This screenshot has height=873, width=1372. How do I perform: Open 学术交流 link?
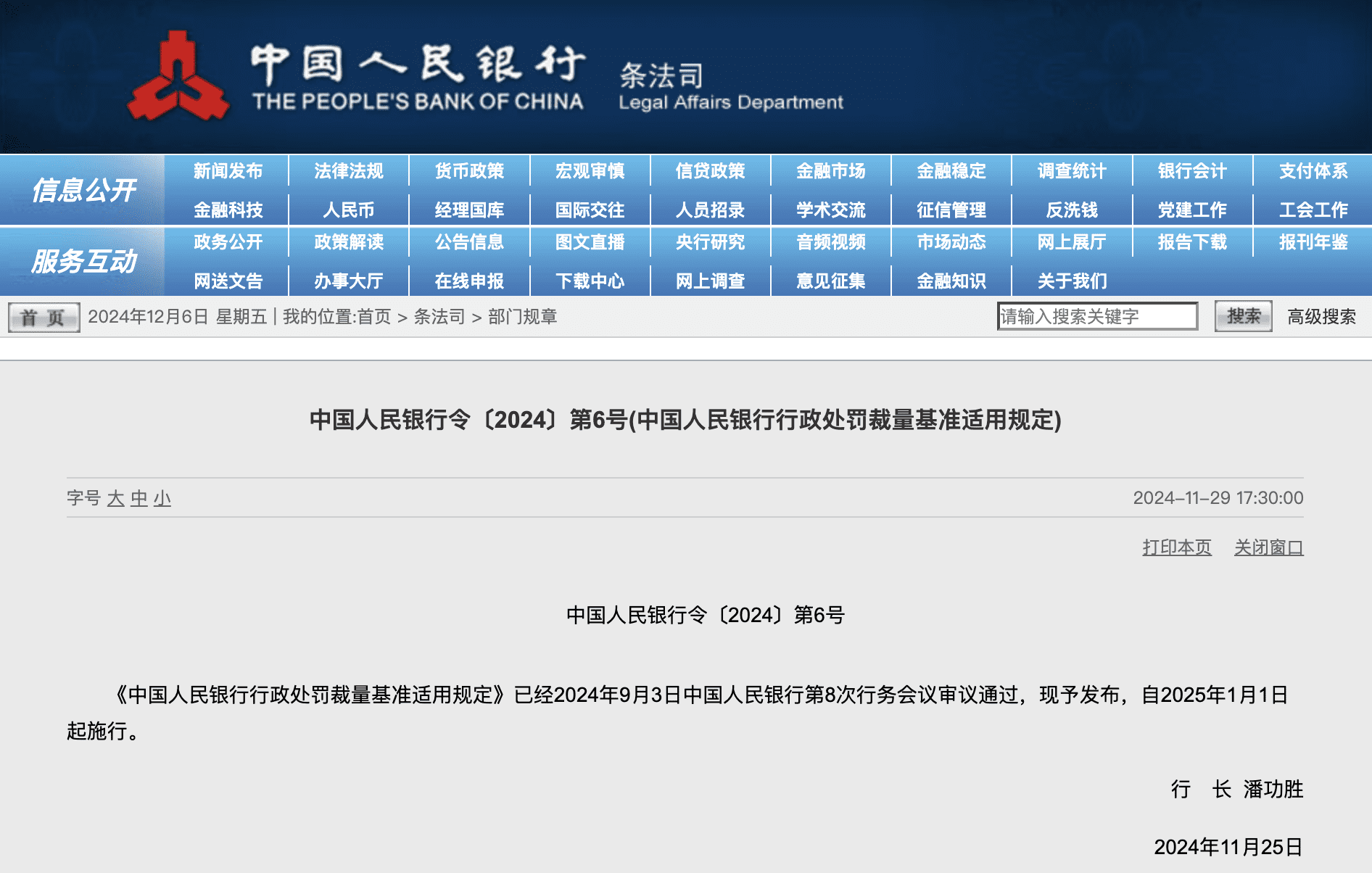click(x=831, y=210)
